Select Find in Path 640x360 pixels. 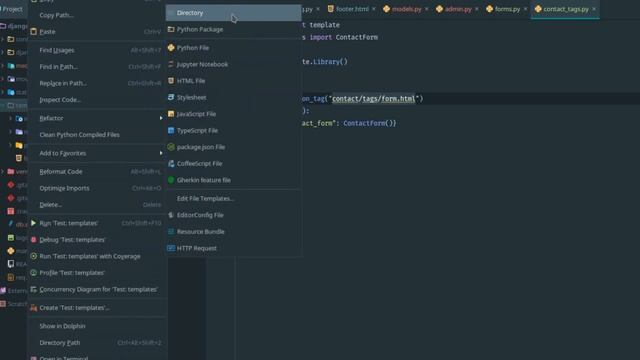pos(96,67)
